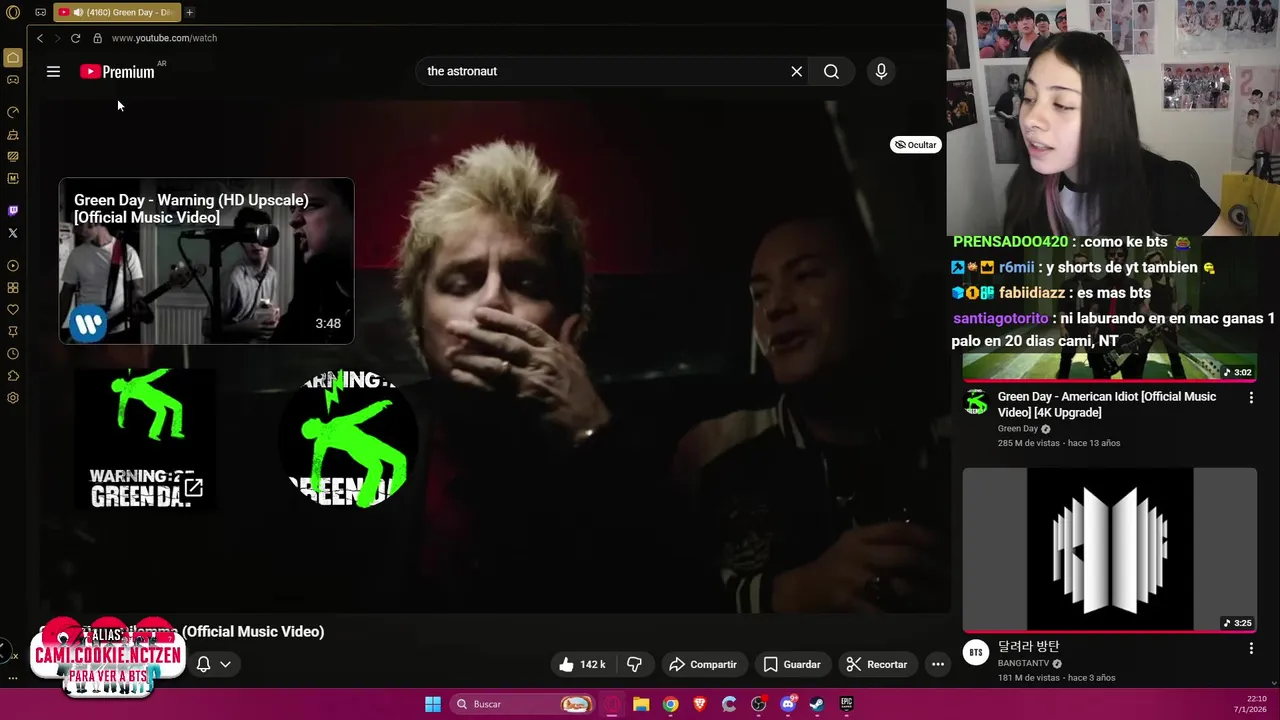Launch Brave browser from the taskbar
Screen dimensions: 1280x720
point(700,704)
